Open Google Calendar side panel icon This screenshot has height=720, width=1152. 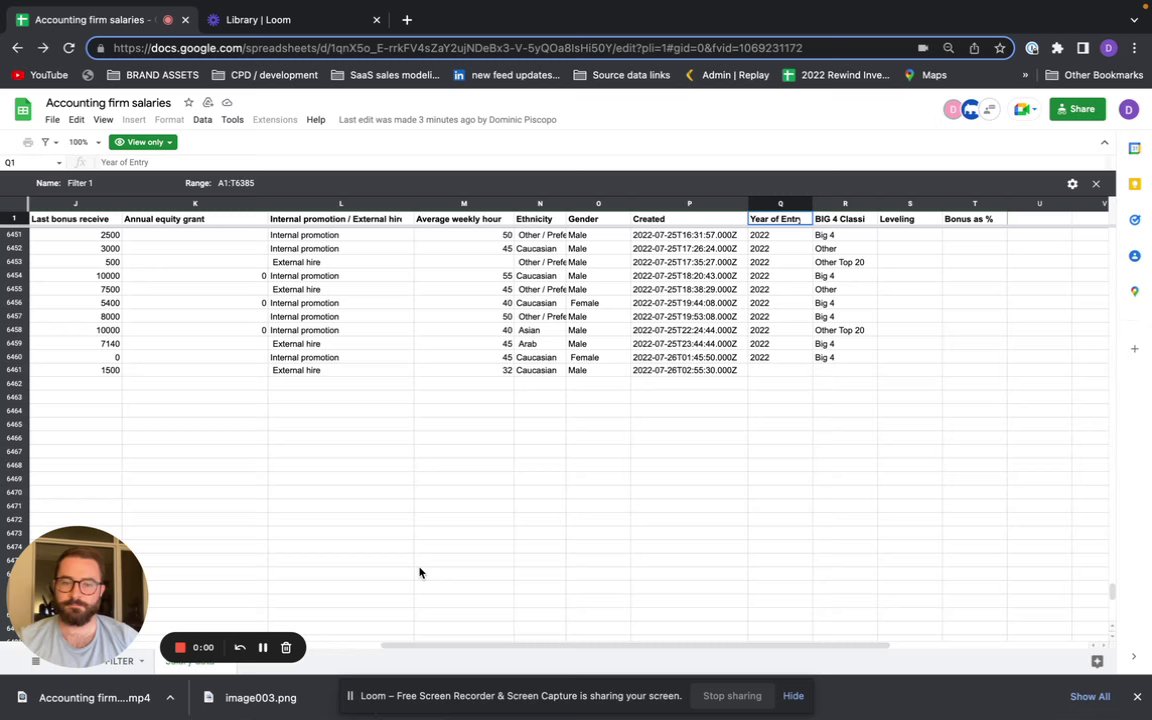click(x=1134, y=148)
